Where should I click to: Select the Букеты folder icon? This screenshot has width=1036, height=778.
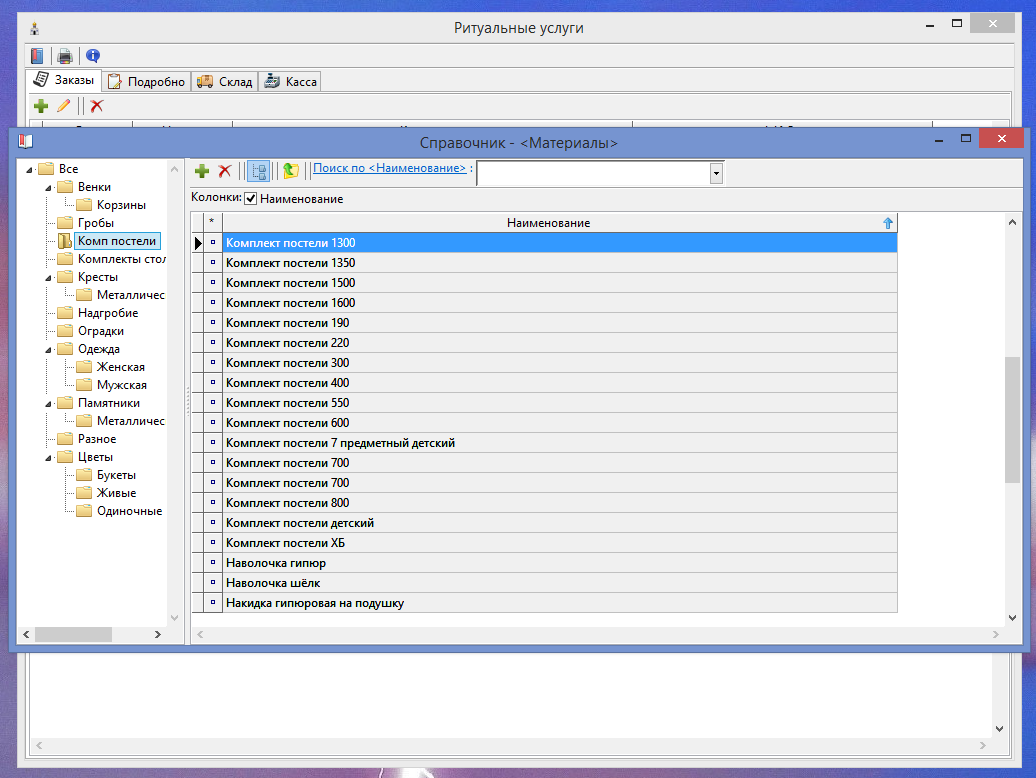pos(84,475)
